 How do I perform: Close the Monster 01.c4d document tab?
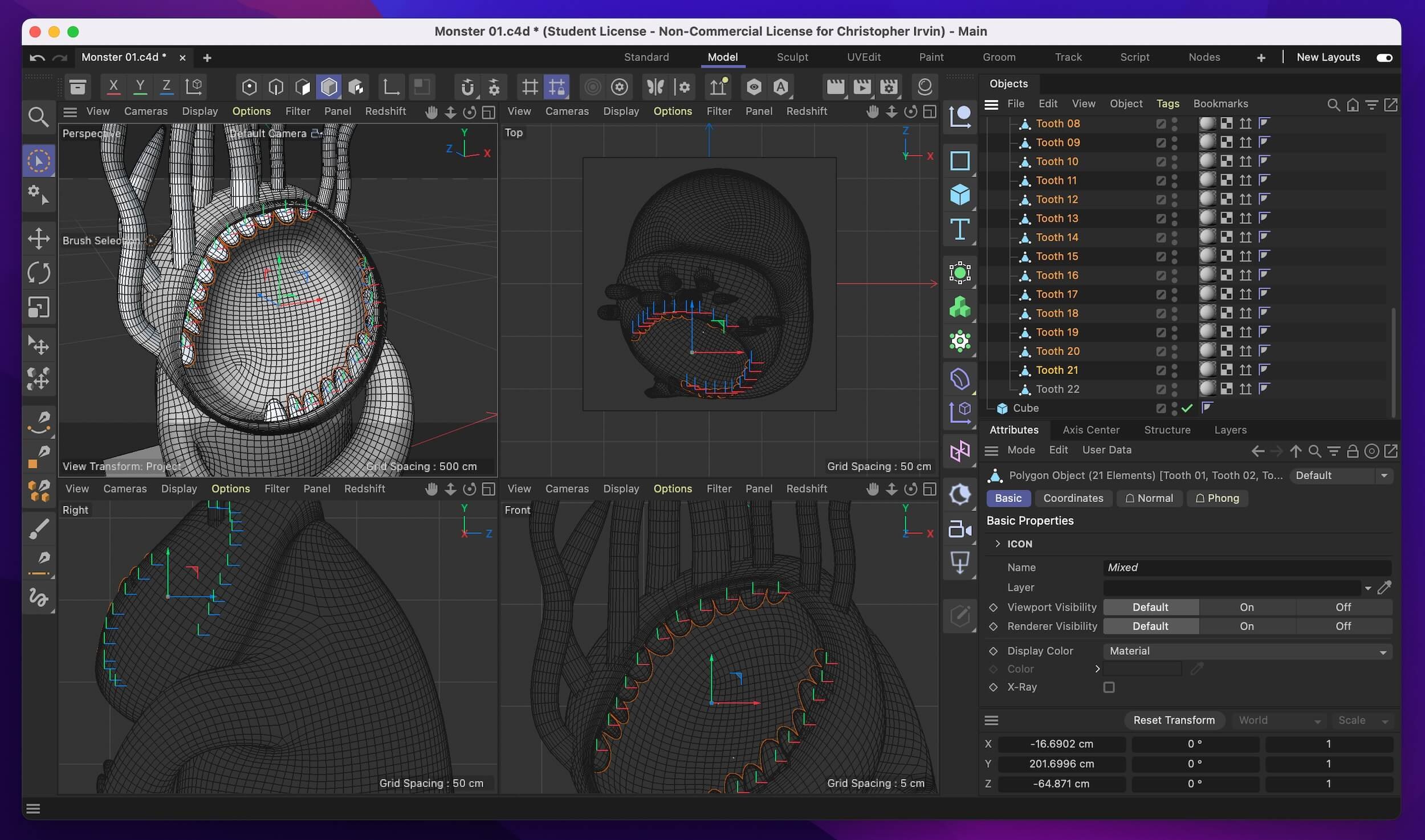pyautogui.click(x=182, y=58)
